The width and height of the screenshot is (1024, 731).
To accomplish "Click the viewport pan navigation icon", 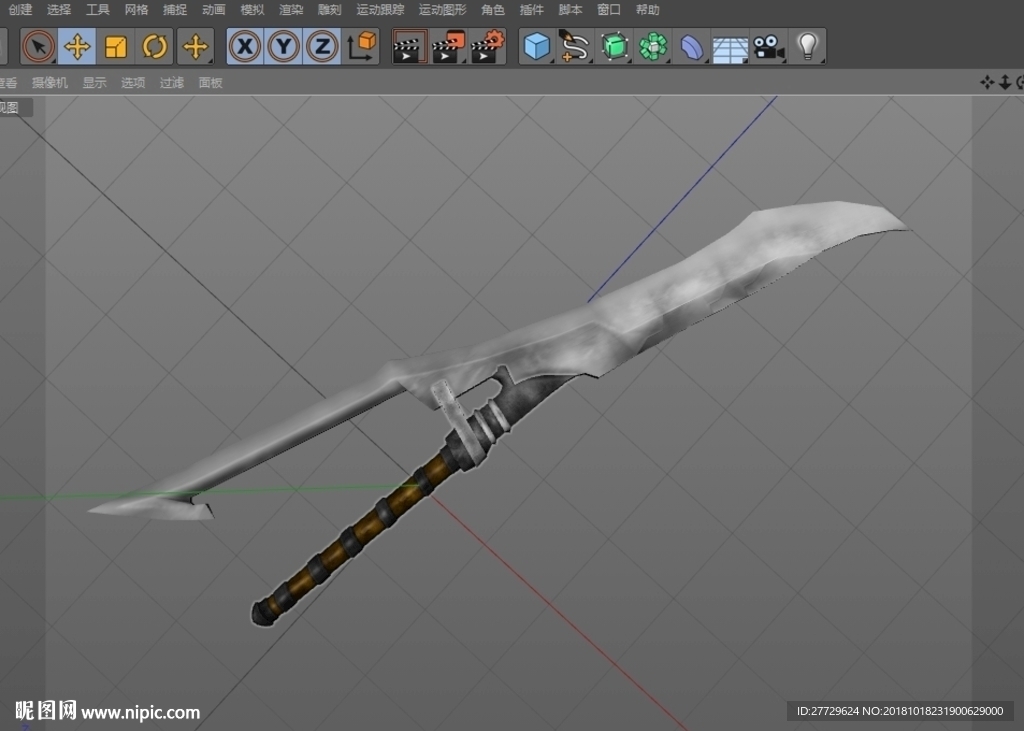I will 987,82.
